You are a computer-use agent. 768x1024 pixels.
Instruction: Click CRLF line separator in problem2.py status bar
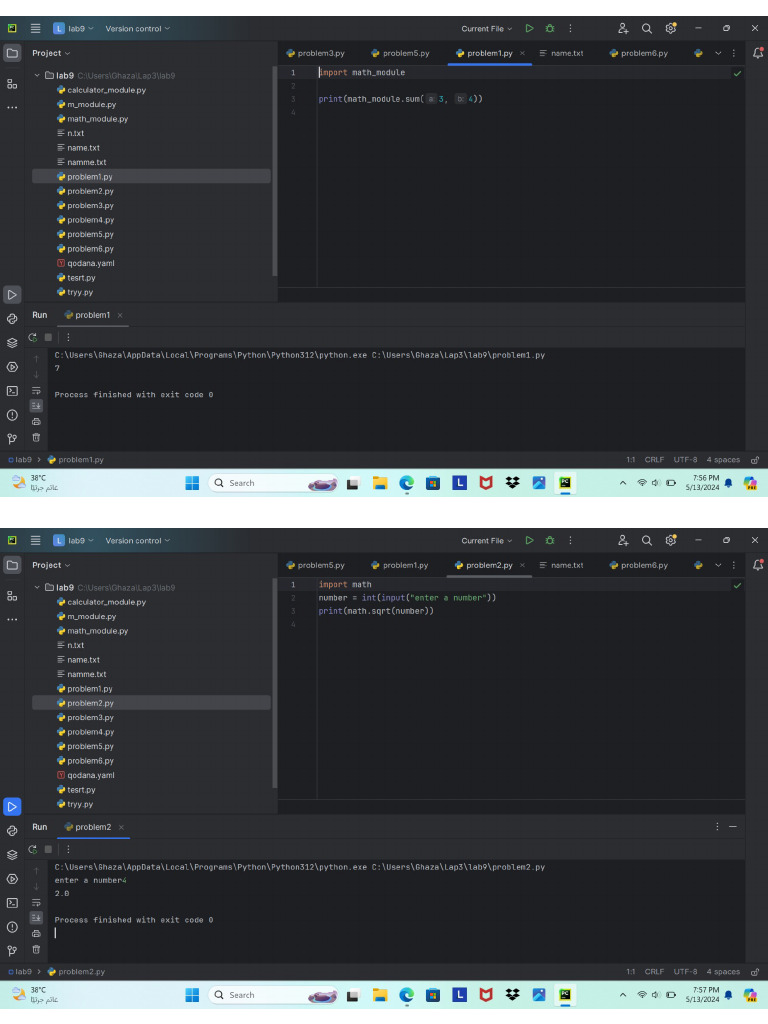(654, 972)
